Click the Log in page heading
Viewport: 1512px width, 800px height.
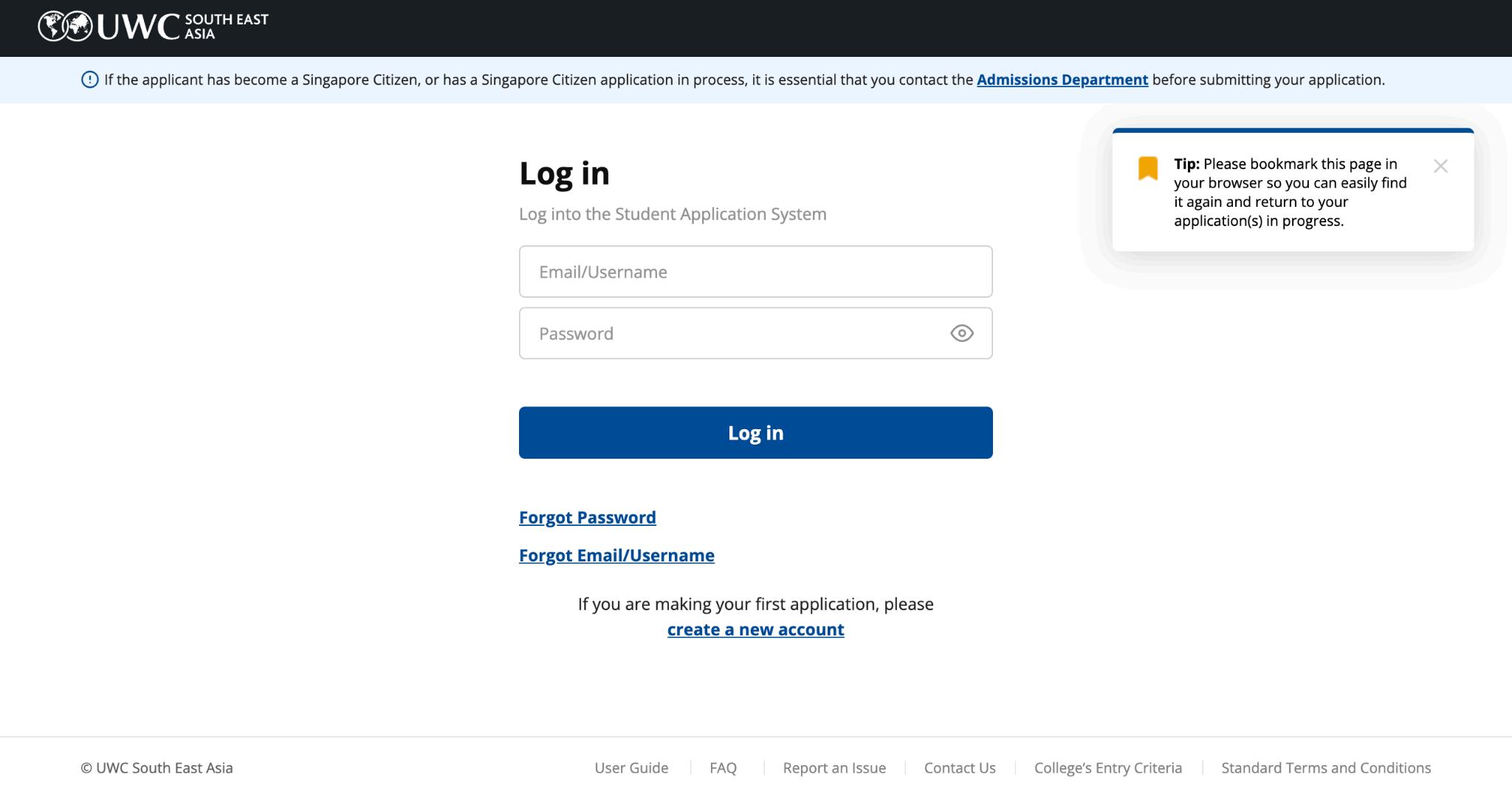(564, 174)
